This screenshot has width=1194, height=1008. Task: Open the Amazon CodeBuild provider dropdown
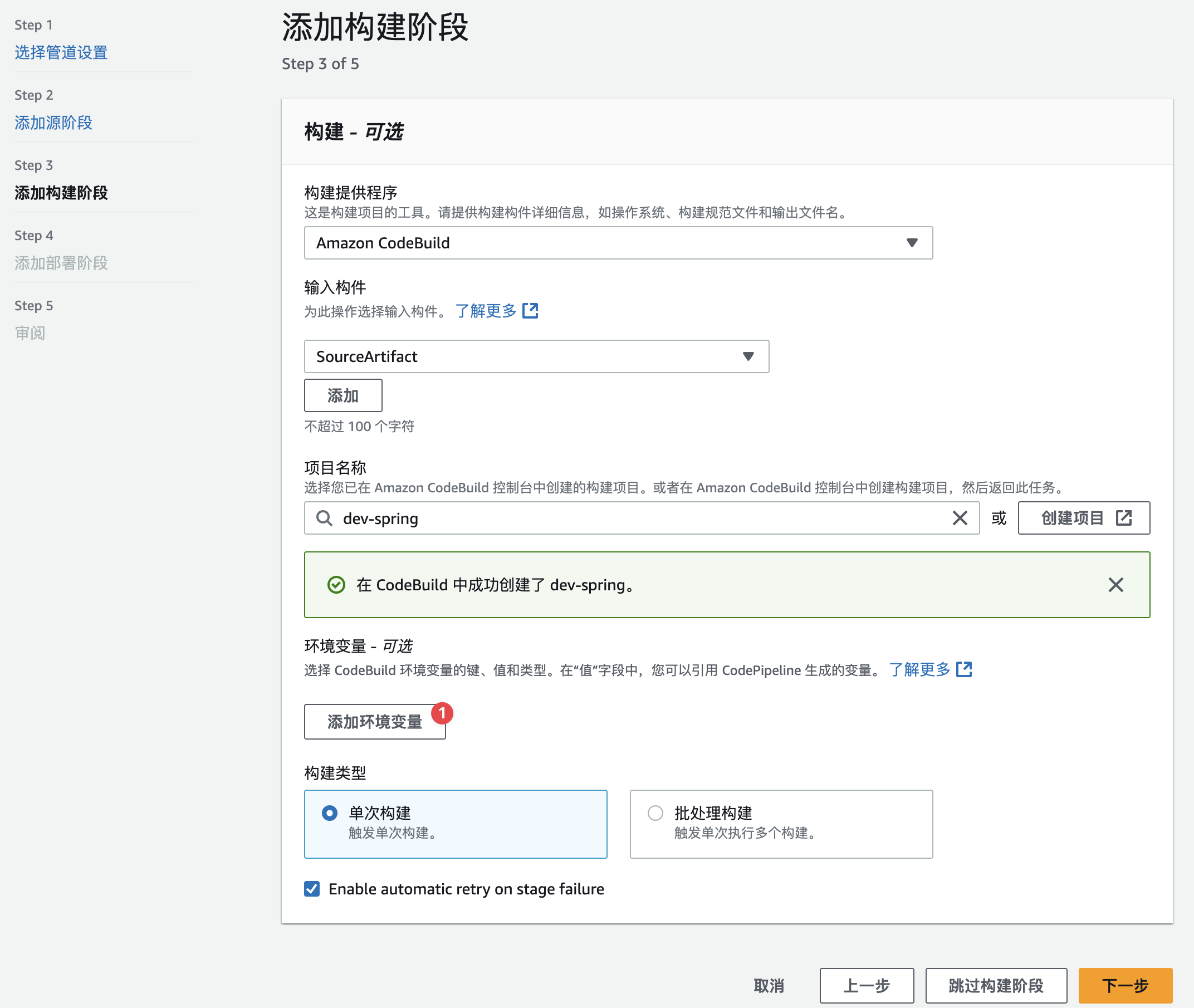click(618, 243)
